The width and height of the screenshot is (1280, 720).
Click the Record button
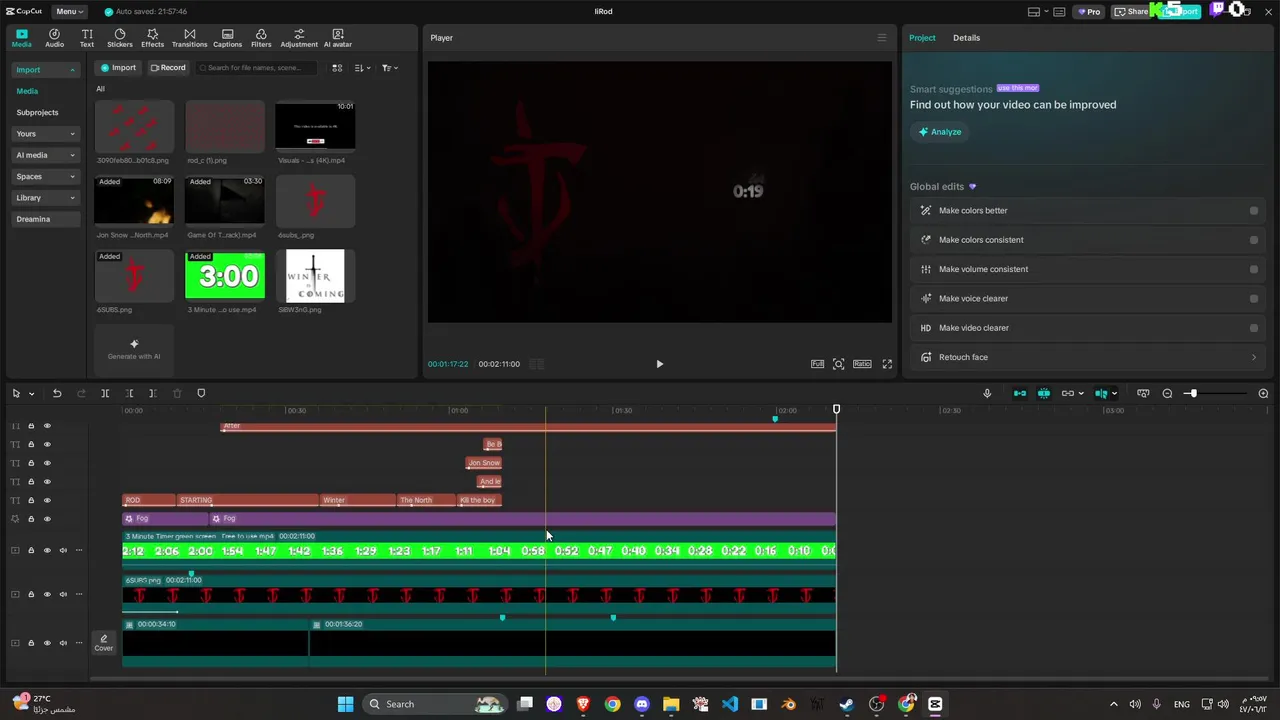[x=167, y=68]
